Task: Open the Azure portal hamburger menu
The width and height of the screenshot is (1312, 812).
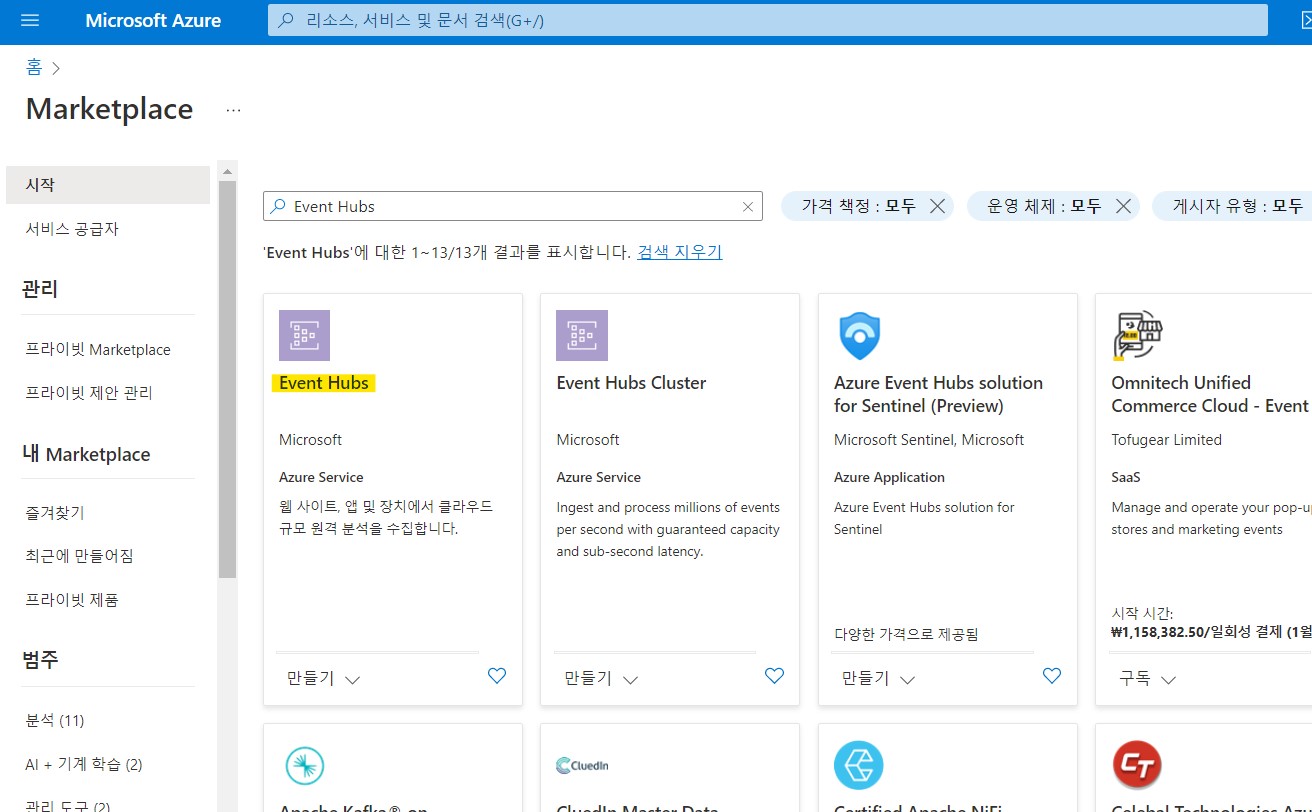Action: click(x=29, y=21)
